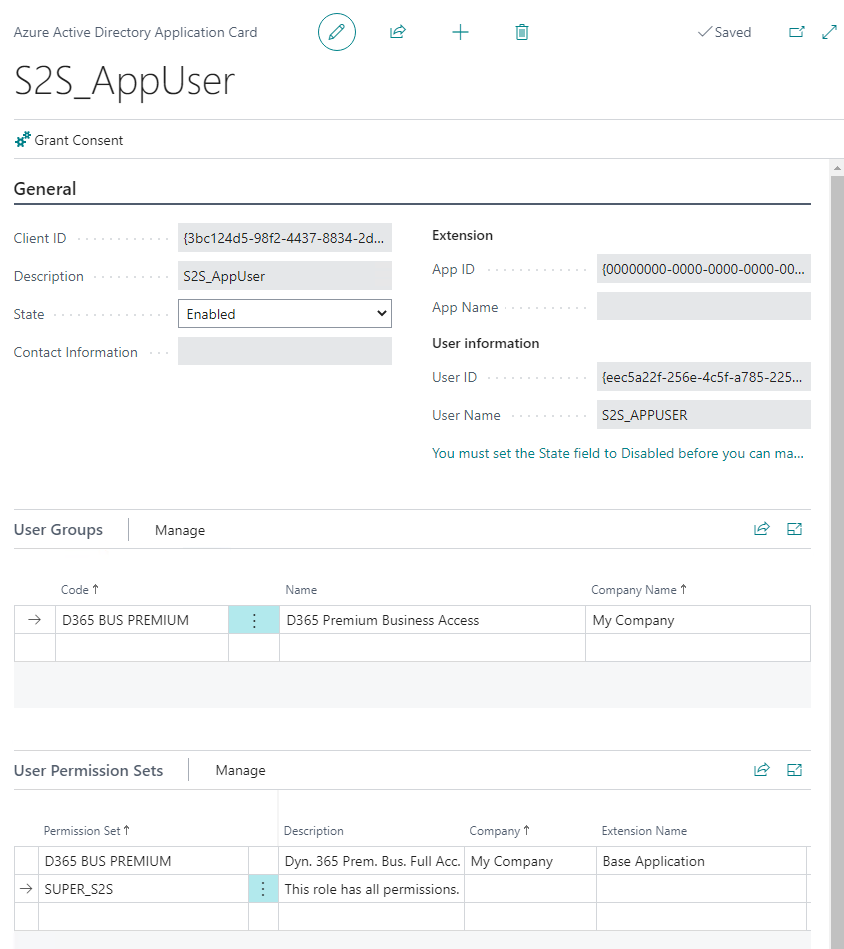This screenshot has width=844, height=949.
Task: Click the Description column header
Action: tap(313, 831)
